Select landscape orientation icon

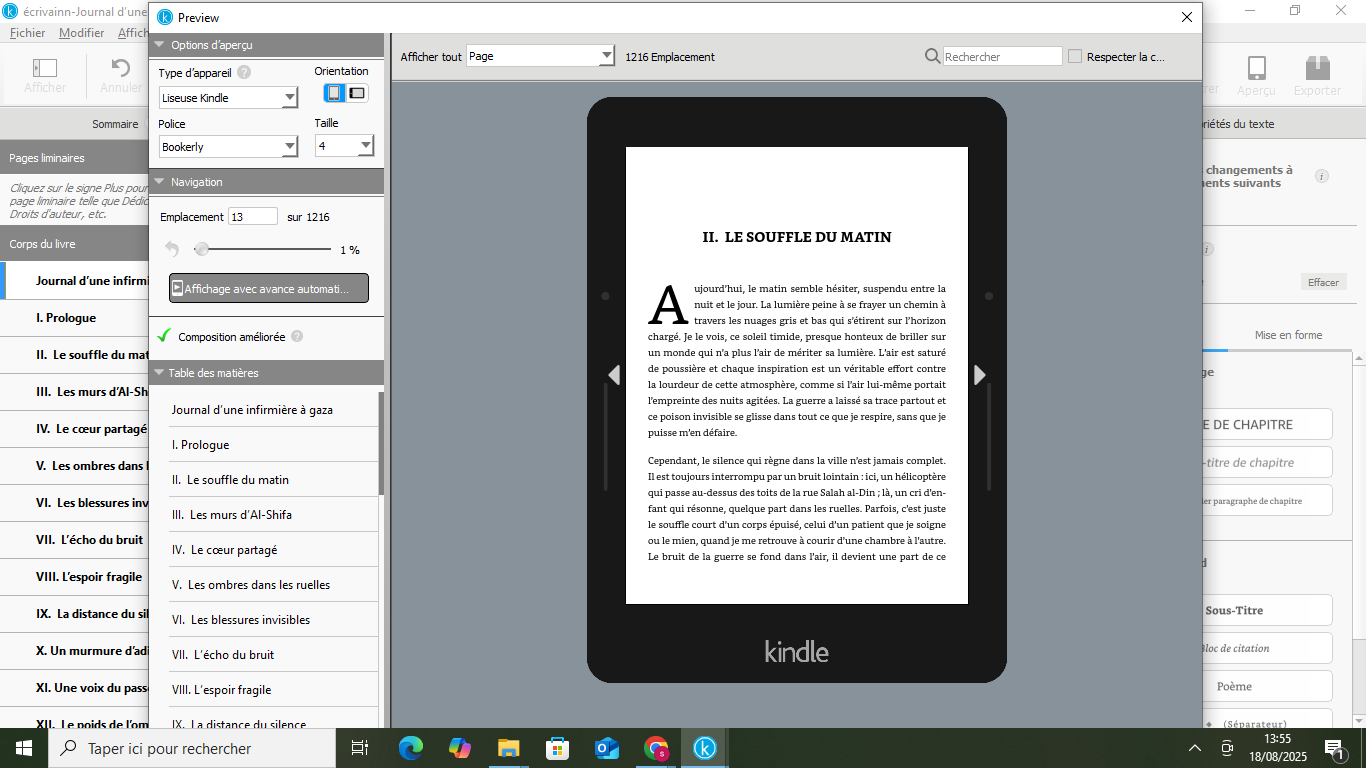(357, 93)
